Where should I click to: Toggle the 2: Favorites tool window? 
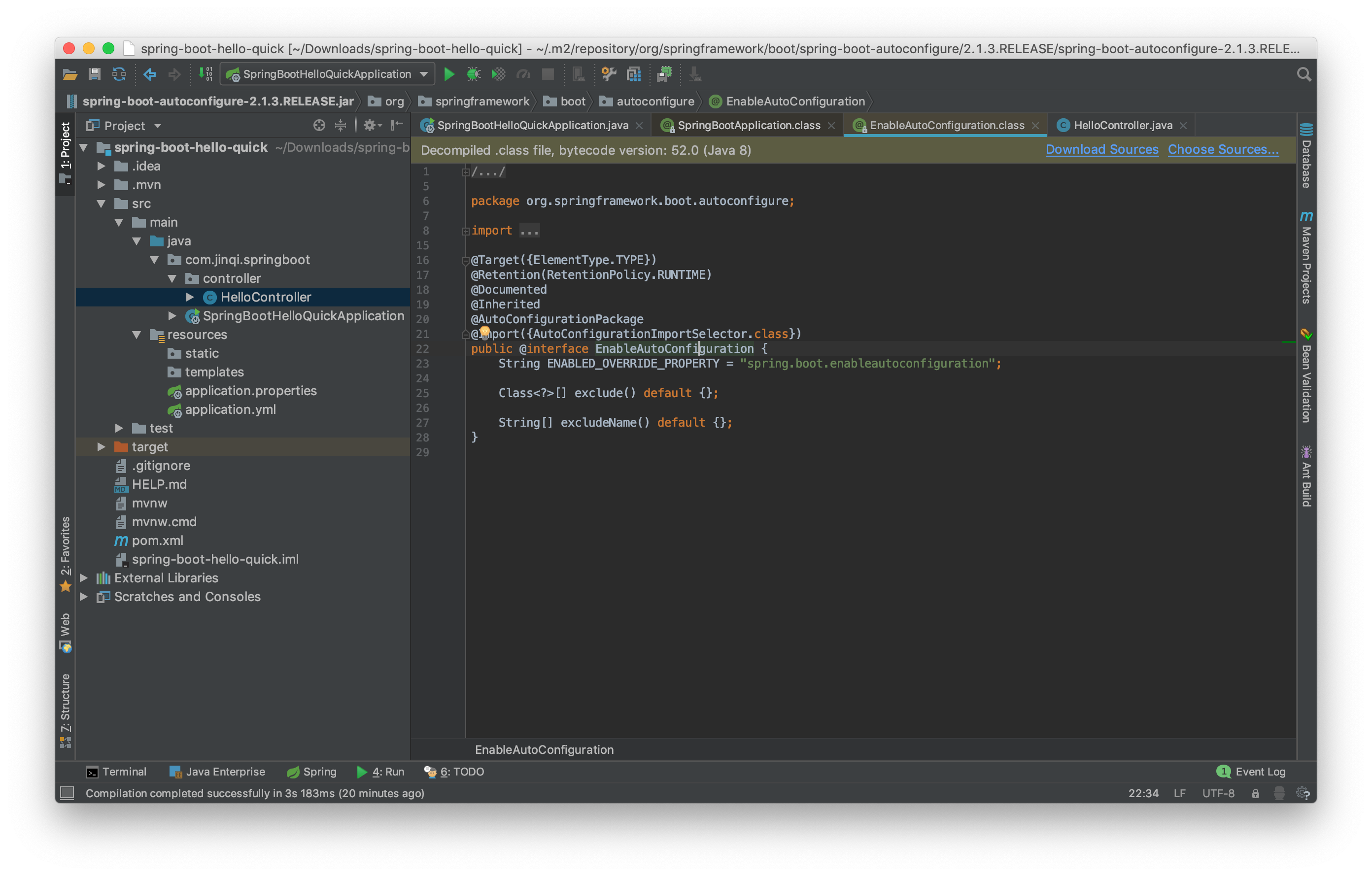[x=66, y=554]
